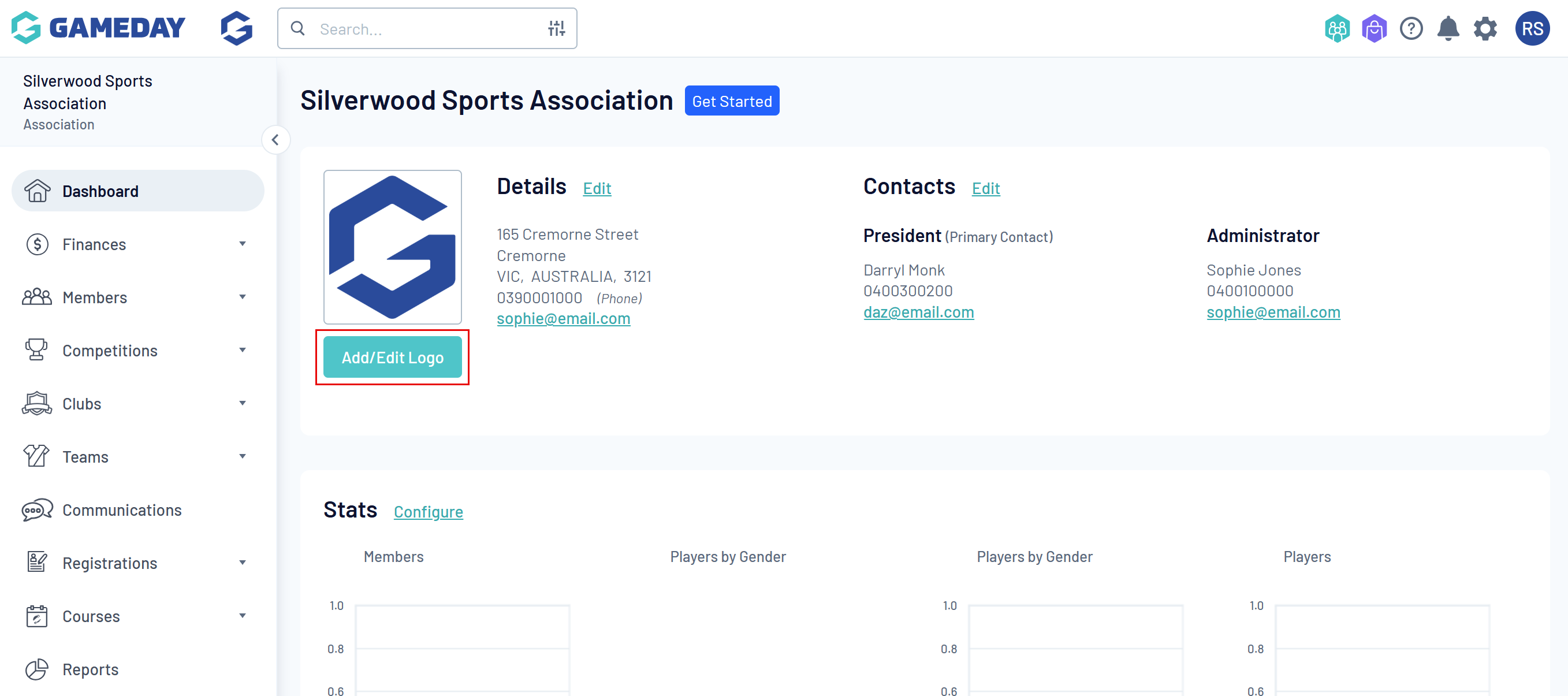The height and width of the screenshot is (696, 1568).
Task: Expand the Competitions dropdown arrow
Action: (x=242, y=350)
